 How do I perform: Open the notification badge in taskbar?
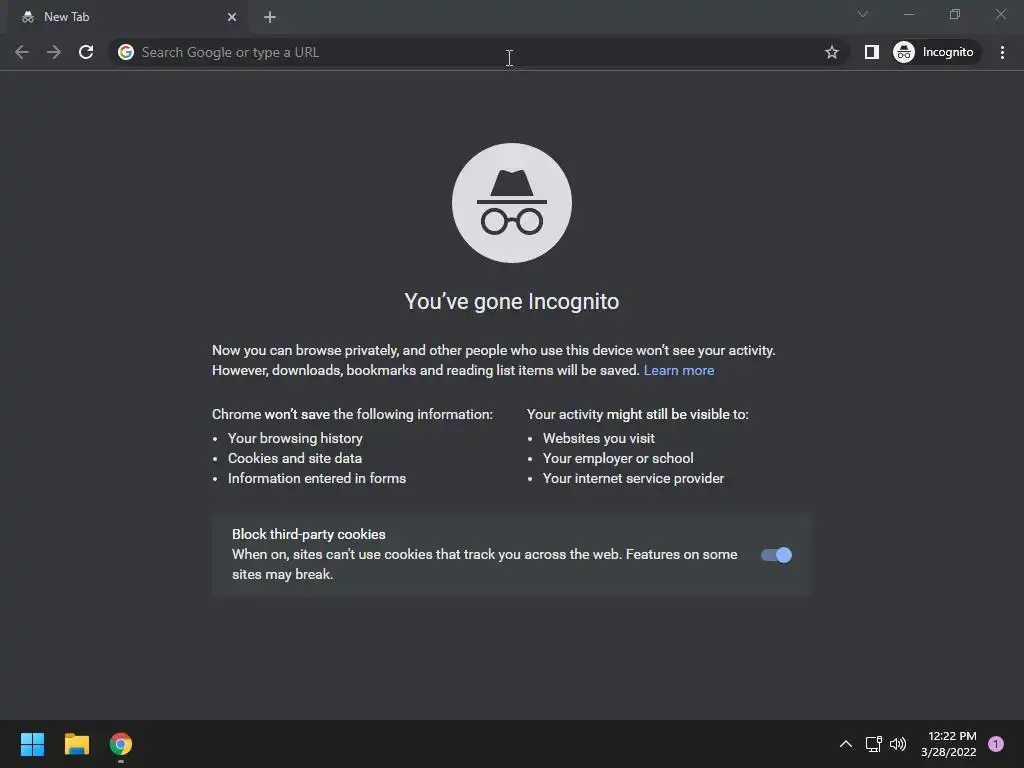pyautogui.click(x=996, y=744)
